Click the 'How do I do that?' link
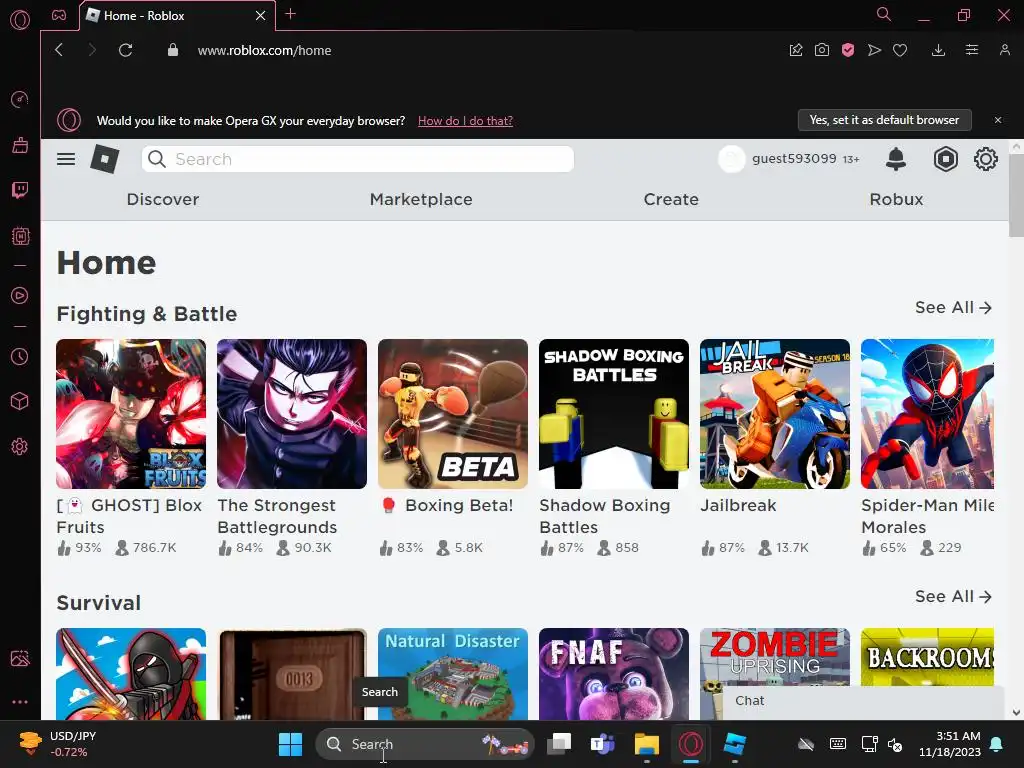 coord(465,121)
